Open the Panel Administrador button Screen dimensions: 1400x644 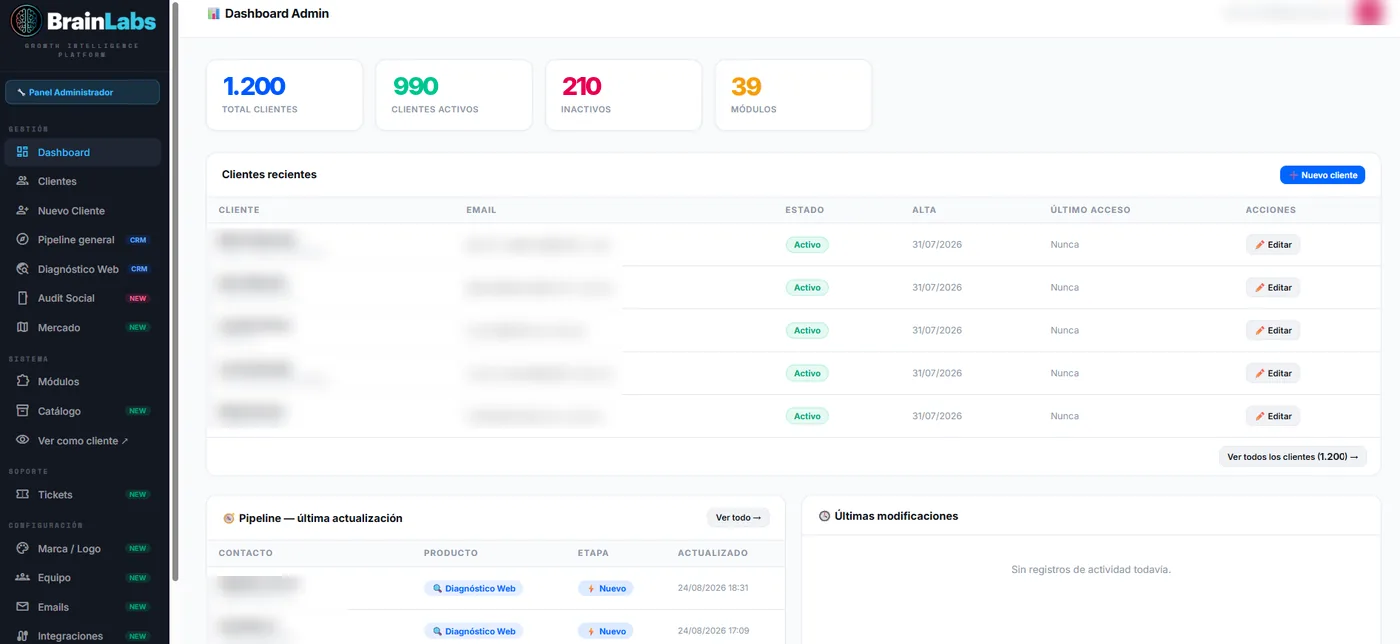click(82, 92)
